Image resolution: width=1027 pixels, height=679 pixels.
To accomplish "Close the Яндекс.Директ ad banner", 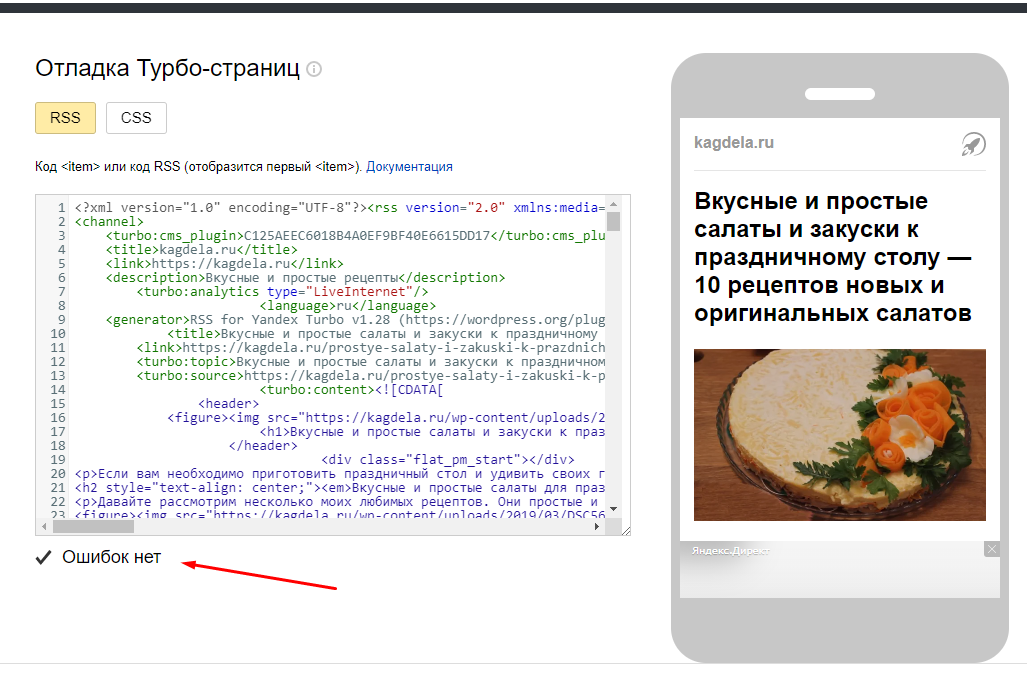I will coord(991,549).
